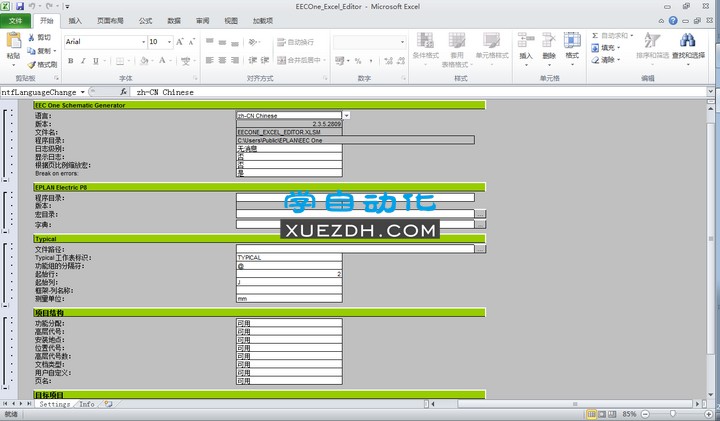Select the Info worksheet tab

point(87,404)
